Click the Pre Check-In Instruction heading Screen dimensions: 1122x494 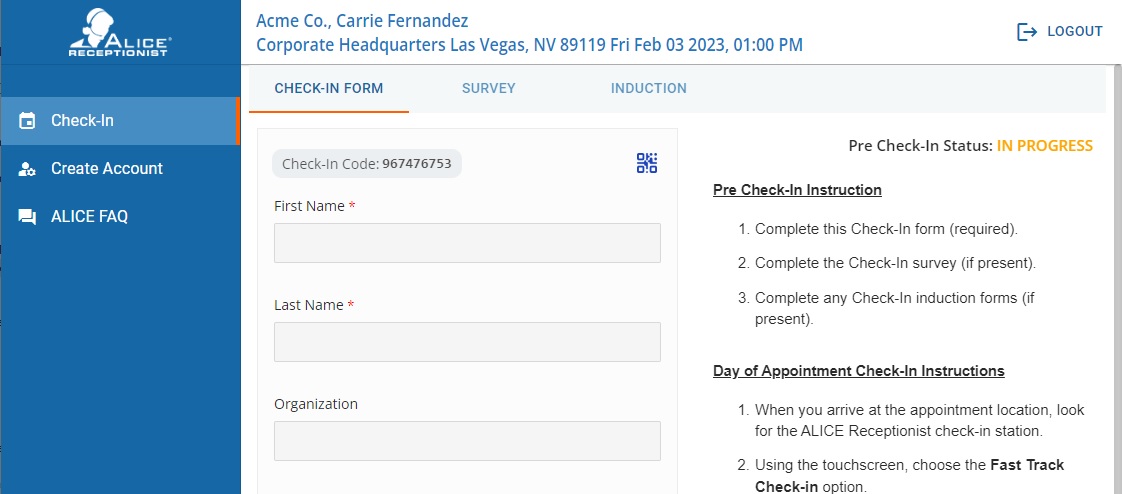797,190
